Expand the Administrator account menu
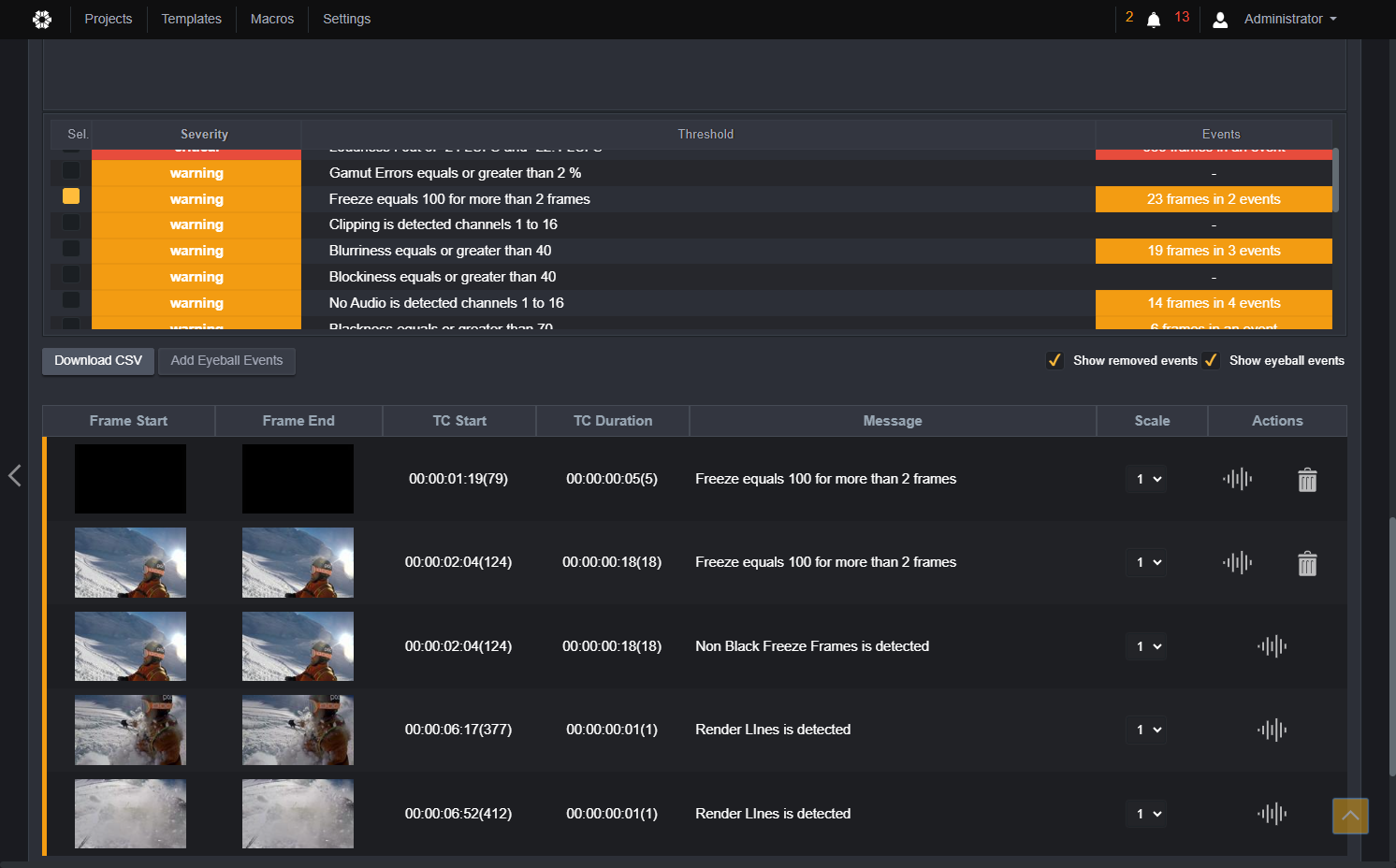Viewport: 1396px width, 868px height. click(x=1290, y=19)
